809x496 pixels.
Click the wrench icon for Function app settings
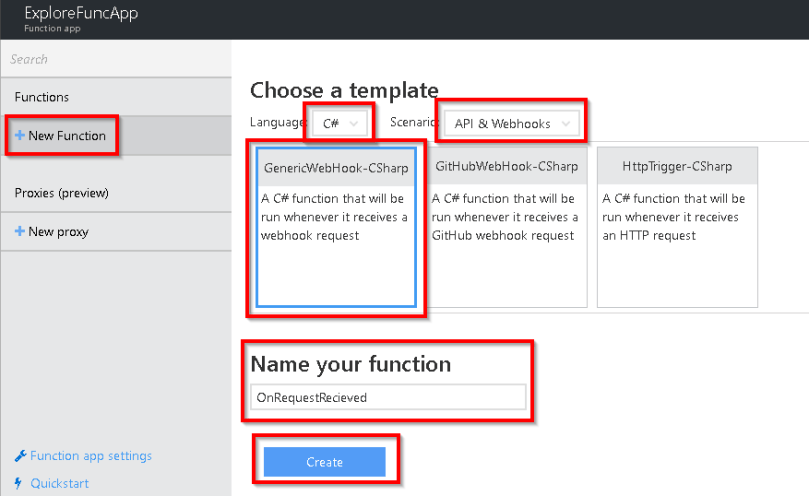pos(20,456)
